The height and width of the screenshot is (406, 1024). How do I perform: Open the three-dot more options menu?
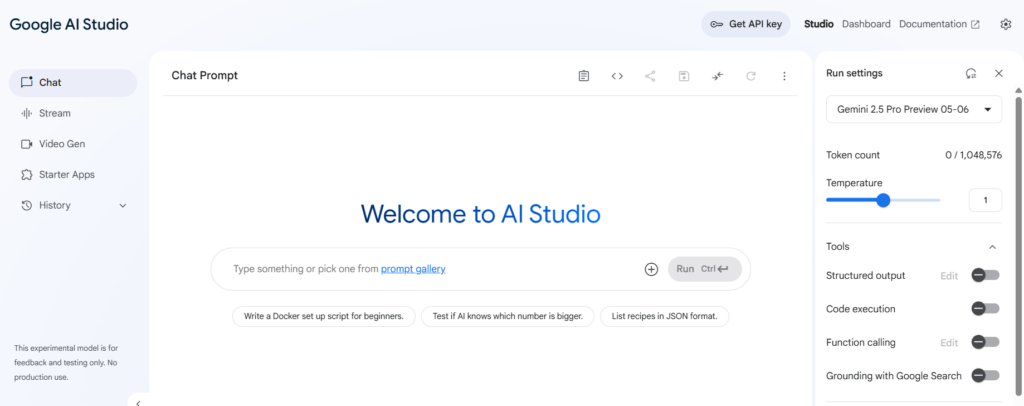[x=784, y=76]
